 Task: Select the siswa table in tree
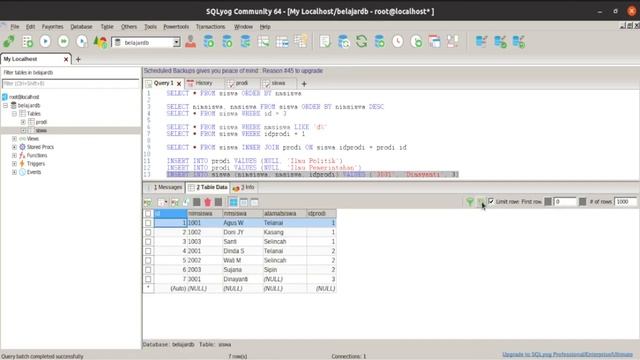41,131
